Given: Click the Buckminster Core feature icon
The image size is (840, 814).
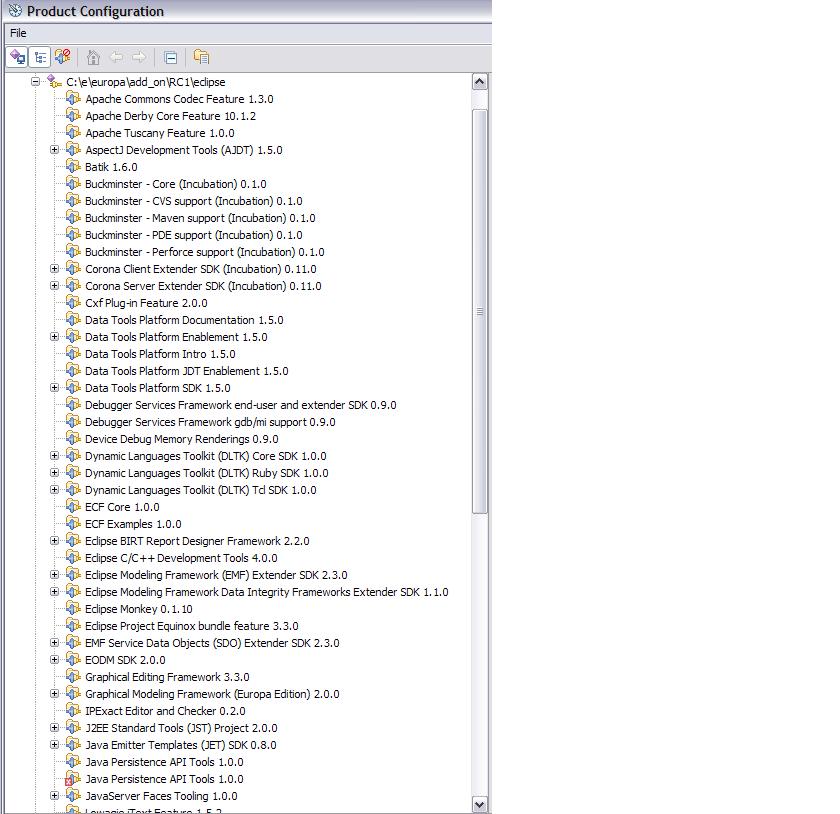Looking at the screenshot, I should tap(73, 184).
